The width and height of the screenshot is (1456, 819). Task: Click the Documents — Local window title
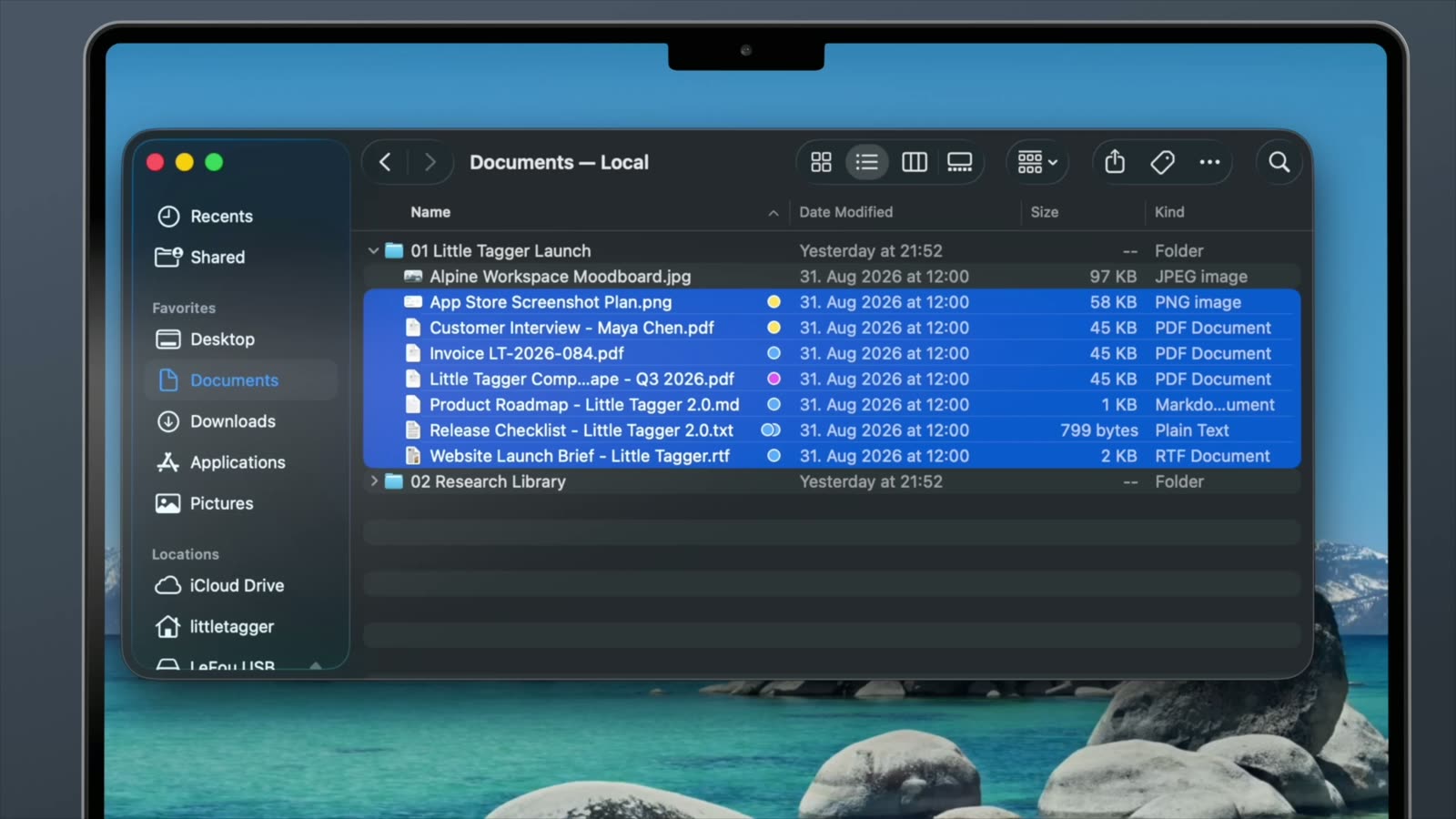pyautogui.click(x=559, y=163)
